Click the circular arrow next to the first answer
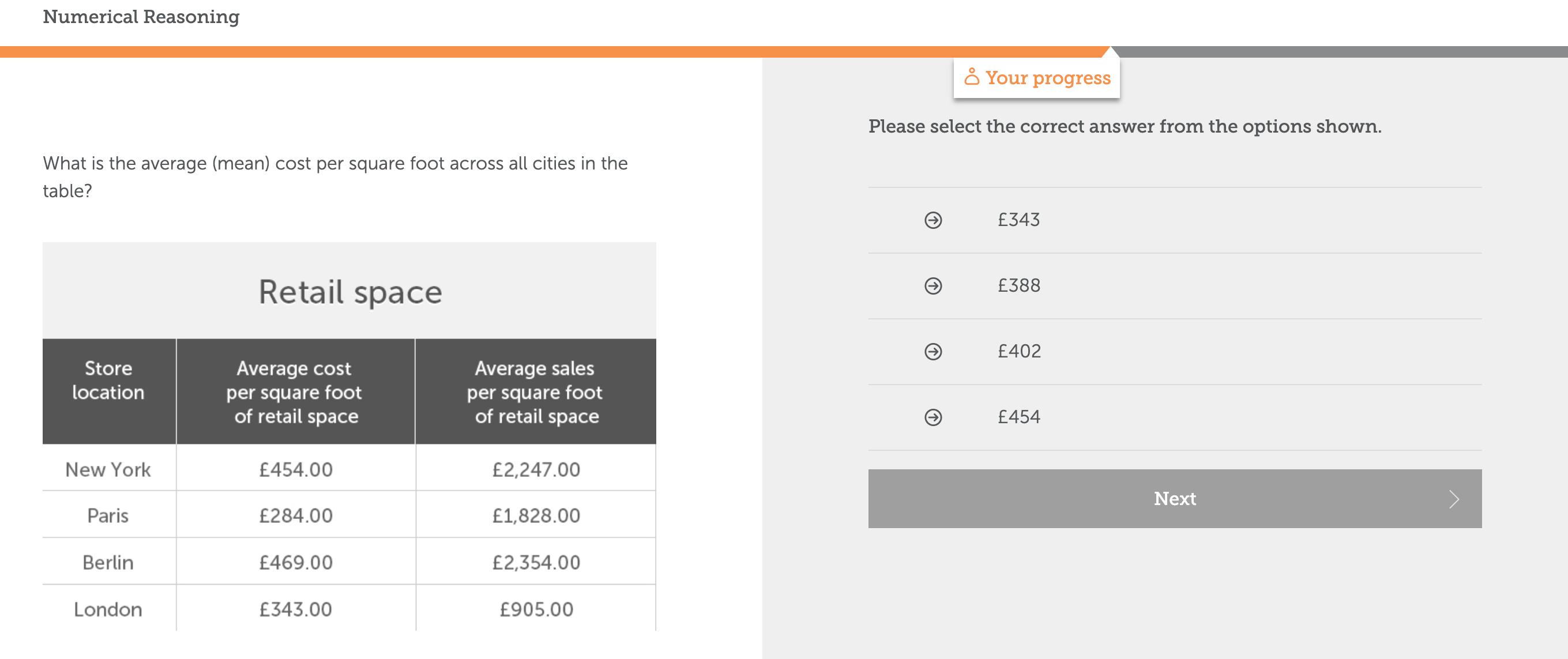Viewport: 1568px width, 659px height. click(934, 220)
